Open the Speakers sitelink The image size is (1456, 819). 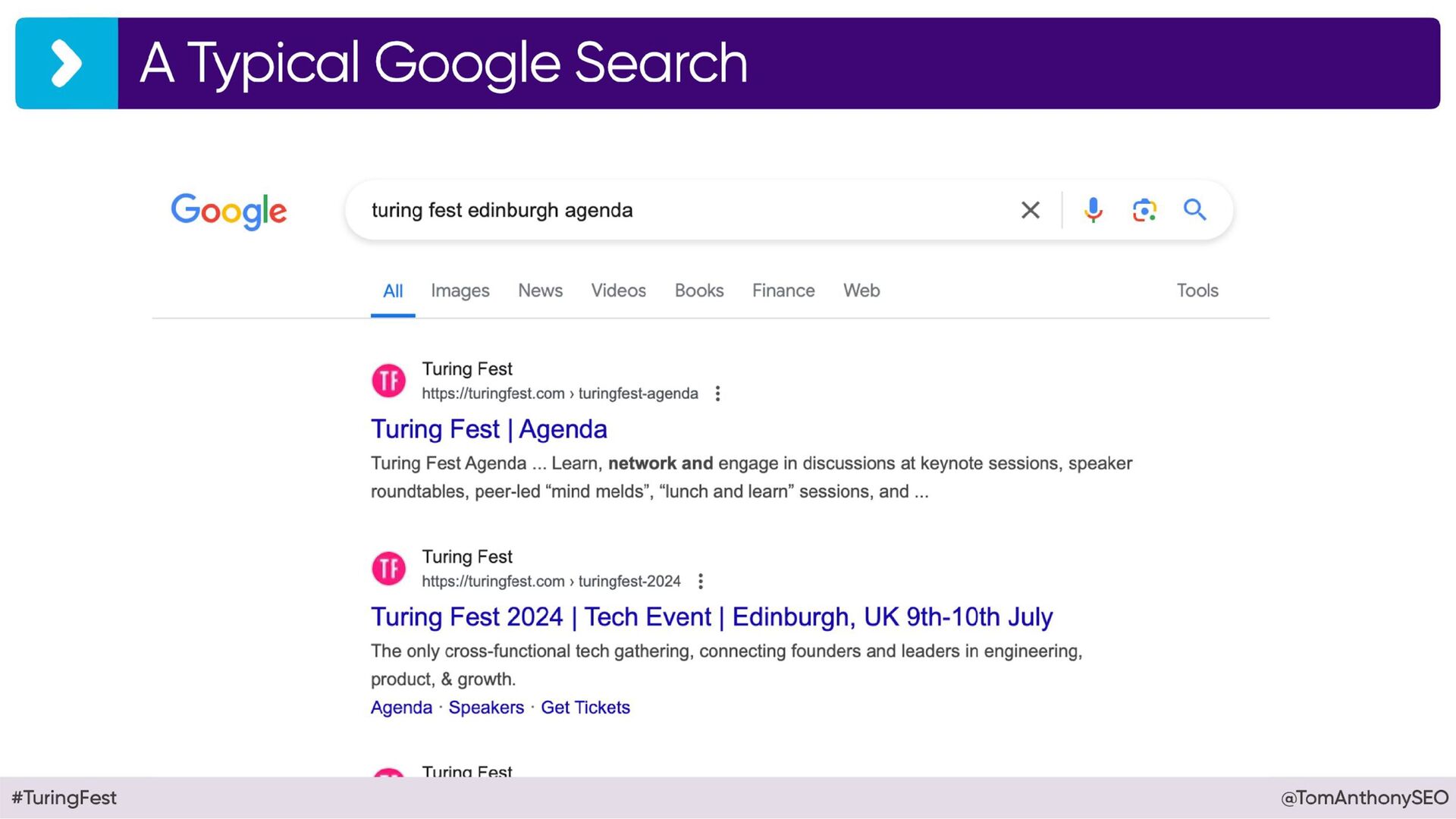486,708
